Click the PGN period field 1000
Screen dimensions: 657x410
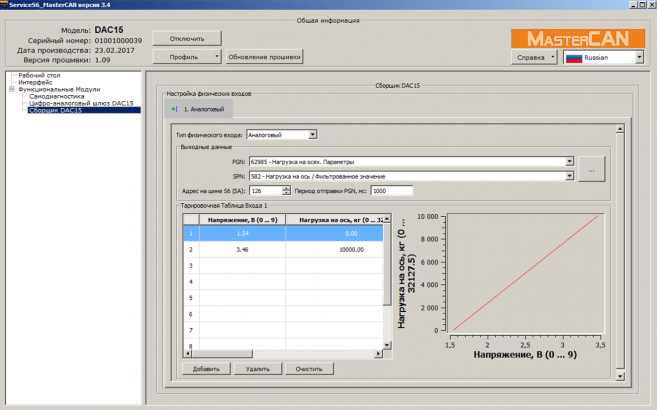(391, 191)
